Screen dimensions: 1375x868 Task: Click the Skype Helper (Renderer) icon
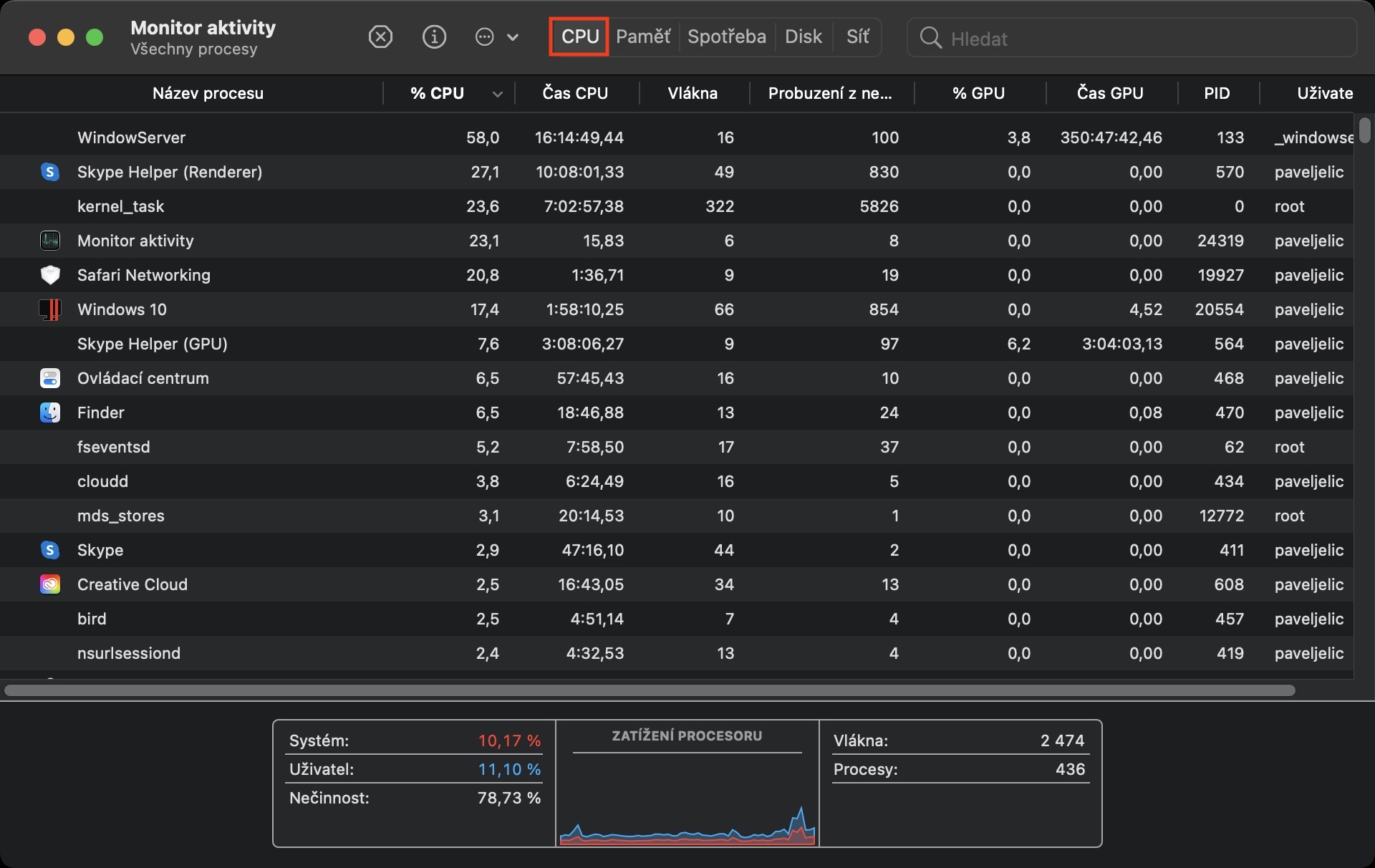tap(49, 172)
